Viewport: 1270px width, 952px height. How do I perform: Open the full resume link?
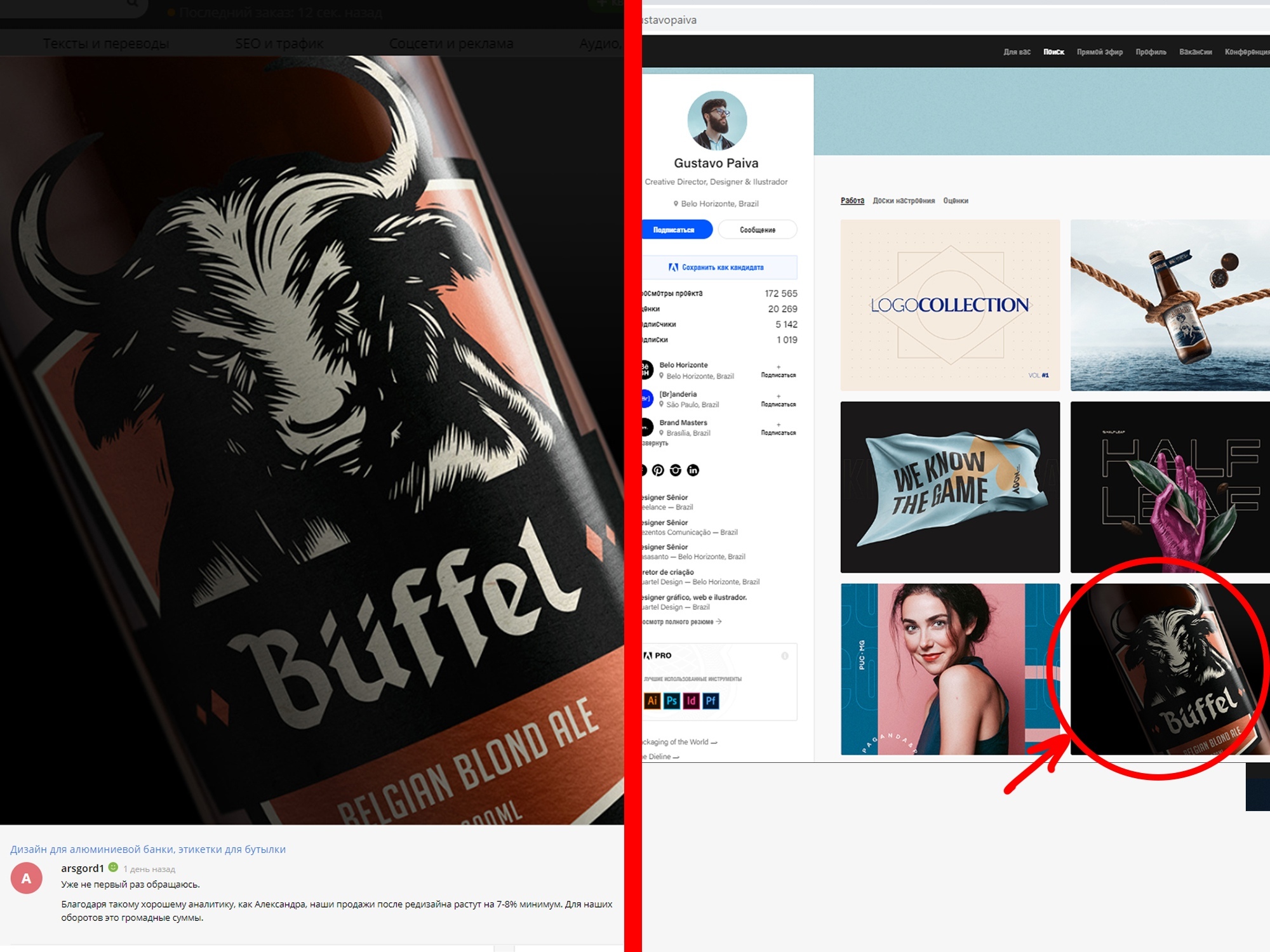click(681, 622)
